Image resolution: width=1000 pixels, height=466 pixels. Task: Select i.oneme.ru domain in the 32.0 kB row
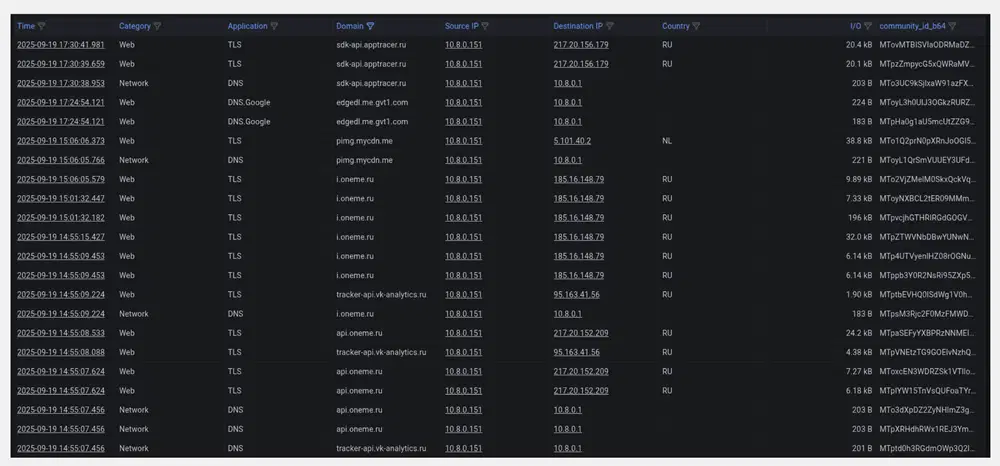(355, 237)
